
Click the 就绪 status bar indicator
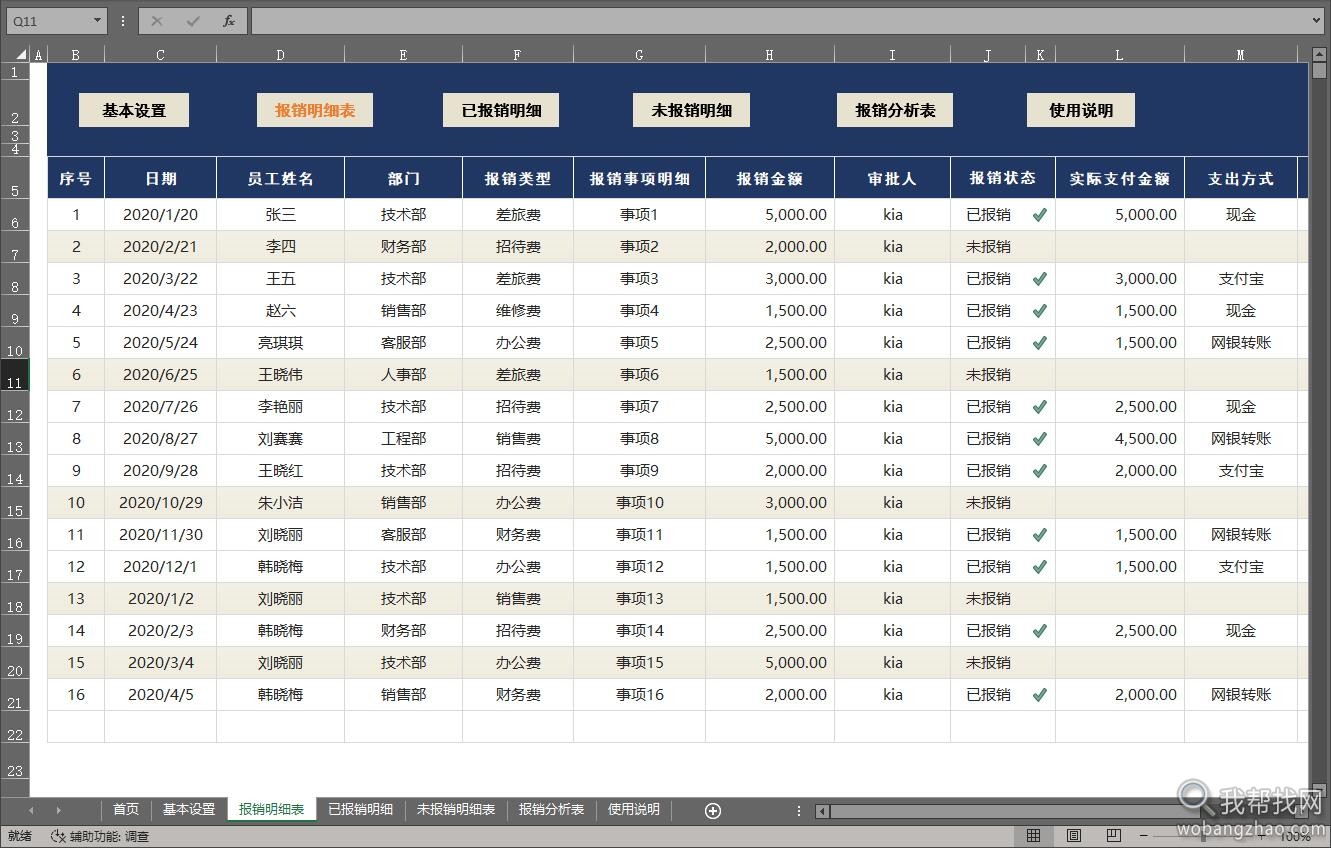pos(19,836)
